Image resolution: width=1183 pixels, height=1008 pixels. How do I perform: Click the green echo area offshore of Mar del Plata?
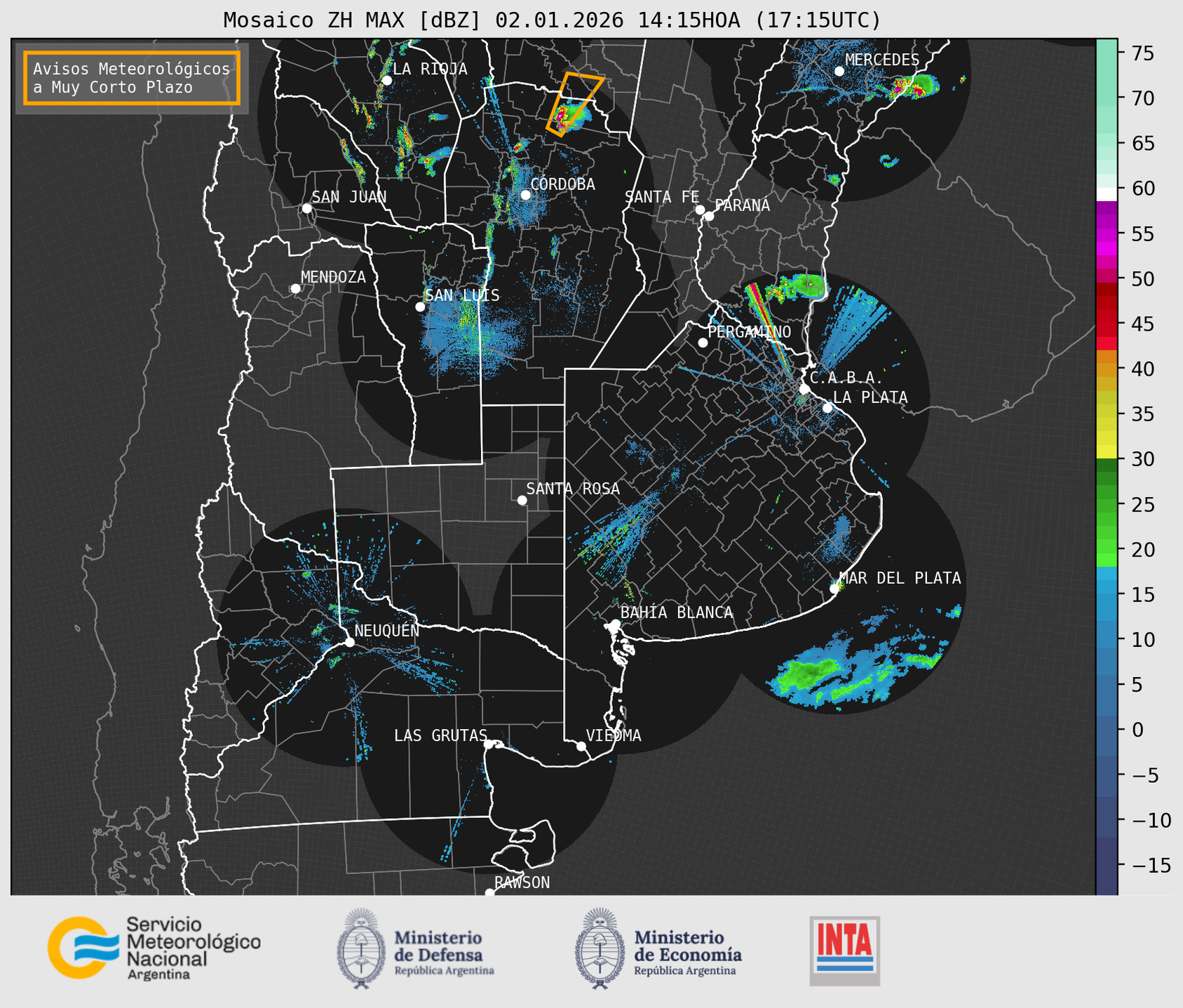[x=808, y=673]
